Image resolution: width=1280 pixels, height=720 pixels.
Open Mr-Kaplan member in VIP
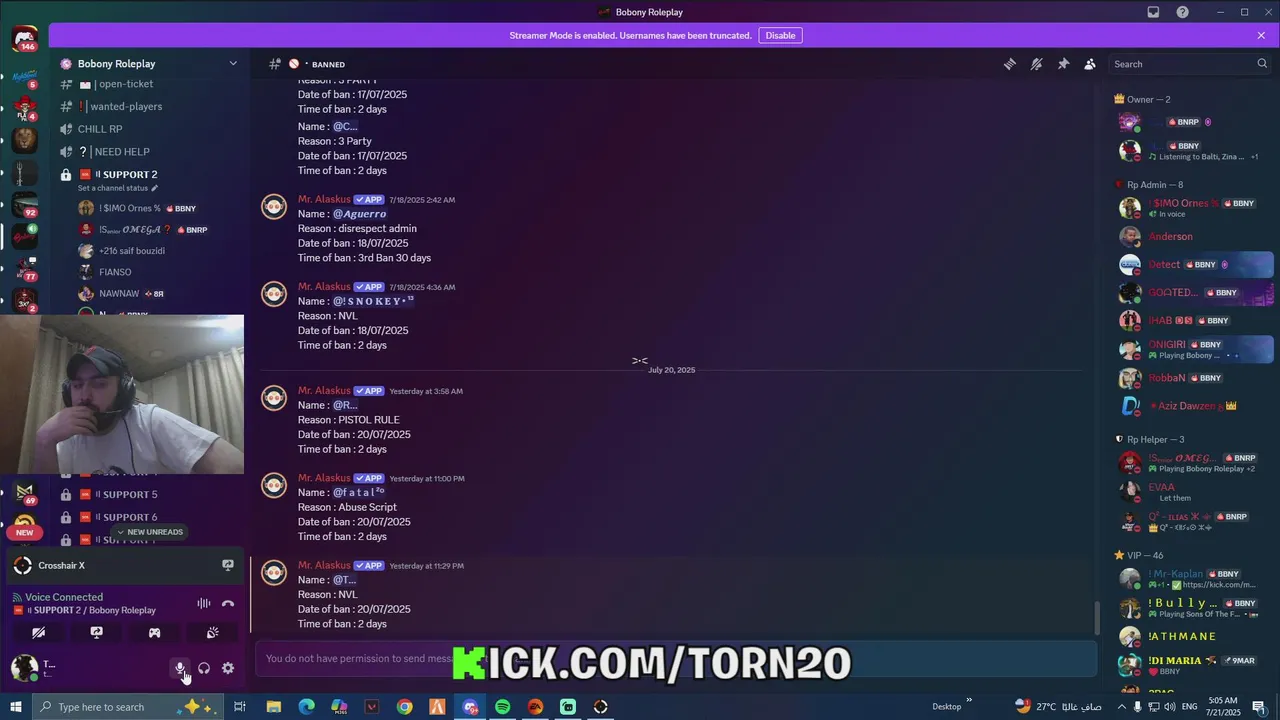click(x=1194, y=579)
